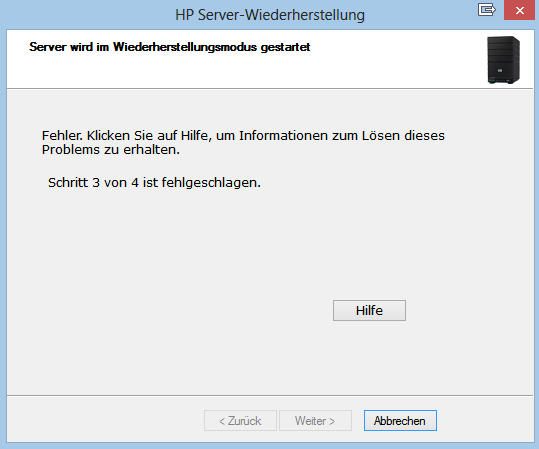This screenshot has height=449, width=539.
Task: Click the word 'fehlgeschlagen' in the status line
Action: point(211,183)
